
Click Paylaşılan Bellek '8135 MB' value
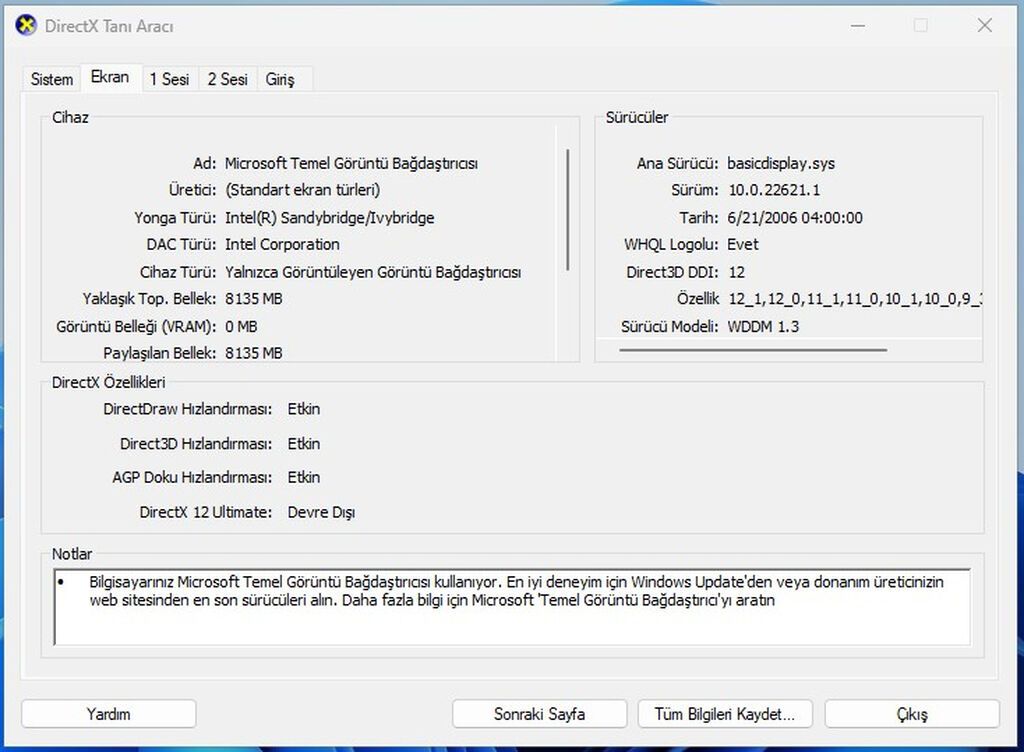coord(253,353)
